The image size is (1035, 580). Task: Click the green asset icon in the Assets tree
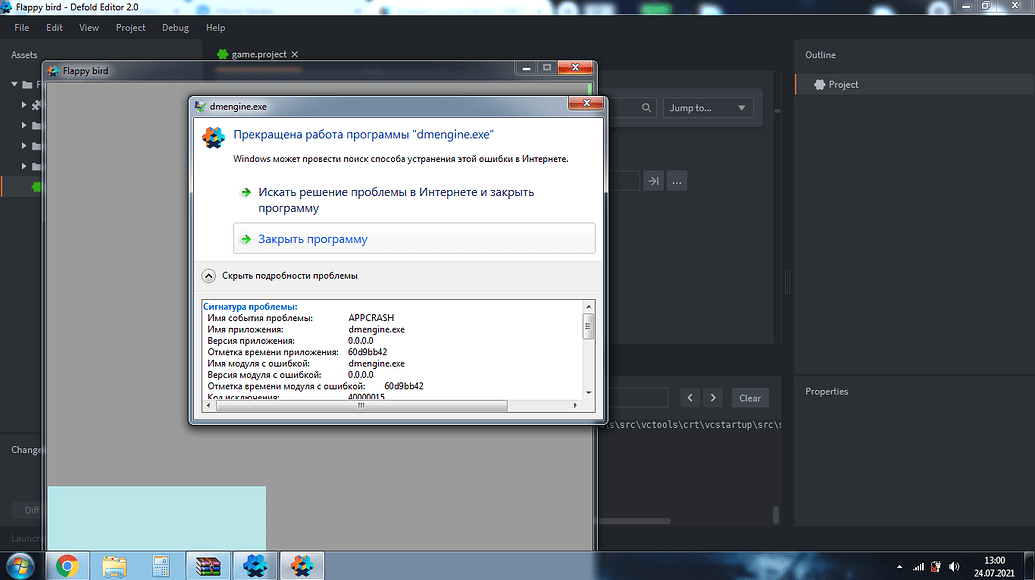[36, 186]
